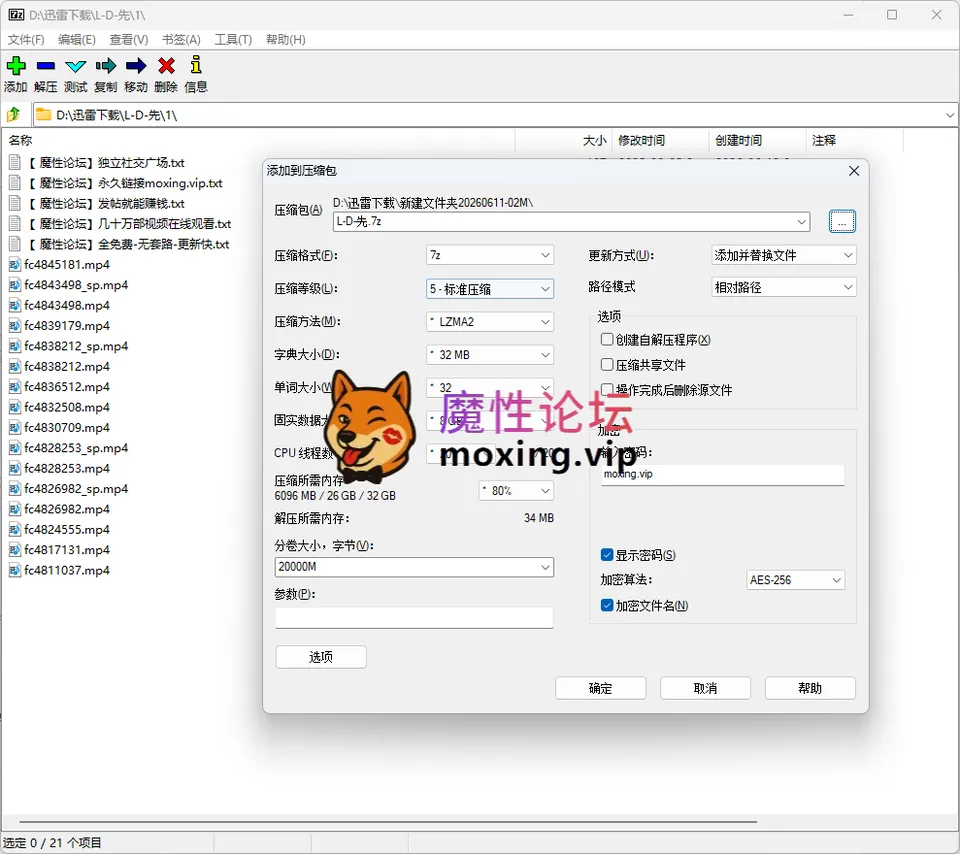Viewport: 960px width, 854px height.
Task: Click text file icon of 独立社交广场.txt
Action: (15, 163)
